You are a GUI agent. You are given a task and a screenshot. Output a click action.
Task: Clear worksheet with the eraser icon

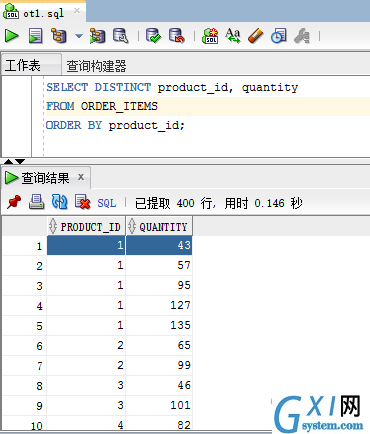point(256,36)
